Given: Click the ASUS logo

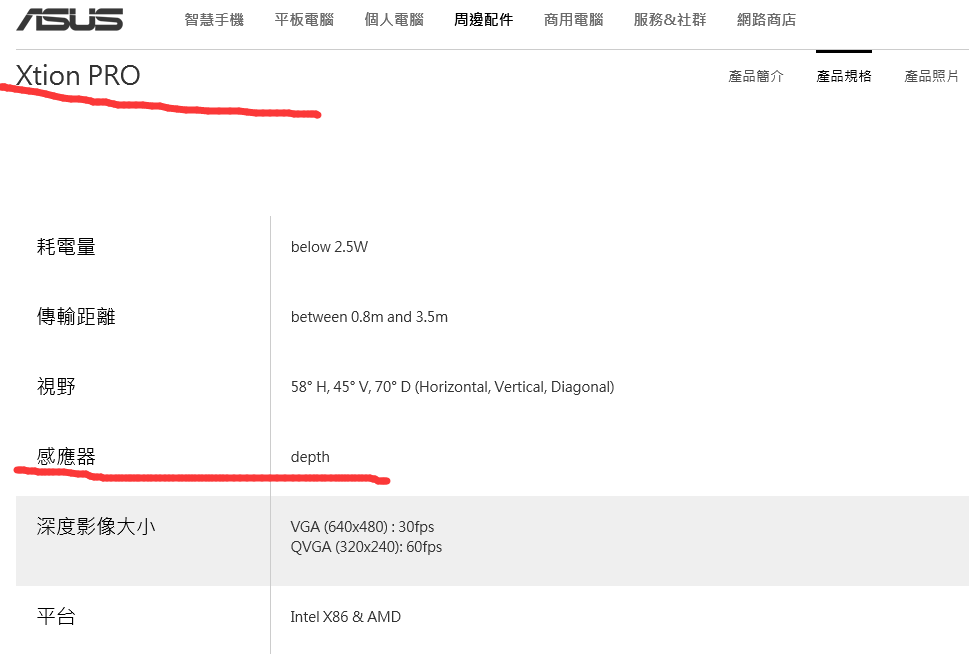Looking at the screenshot, I should click(70, 20).
